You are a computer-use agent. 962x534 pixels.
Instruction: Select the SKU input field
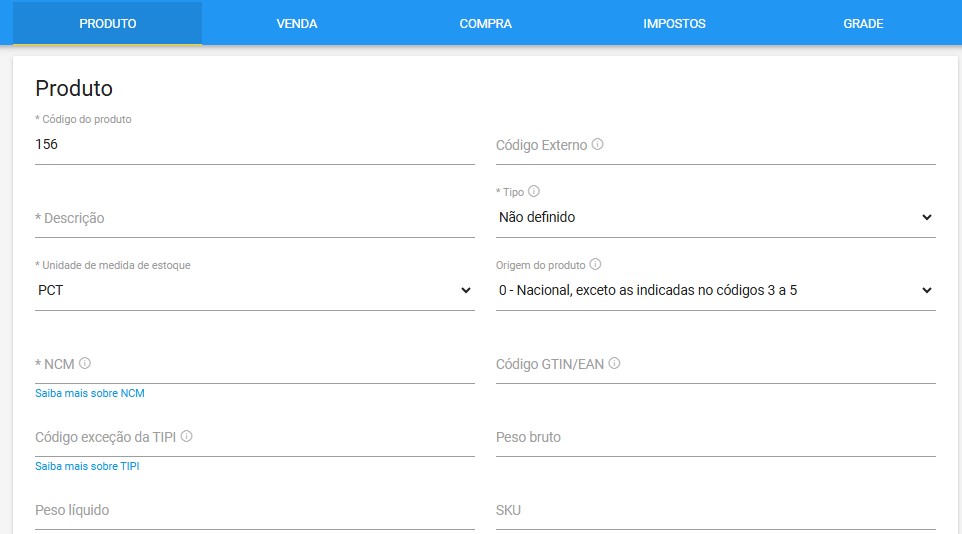pos(715,511)
